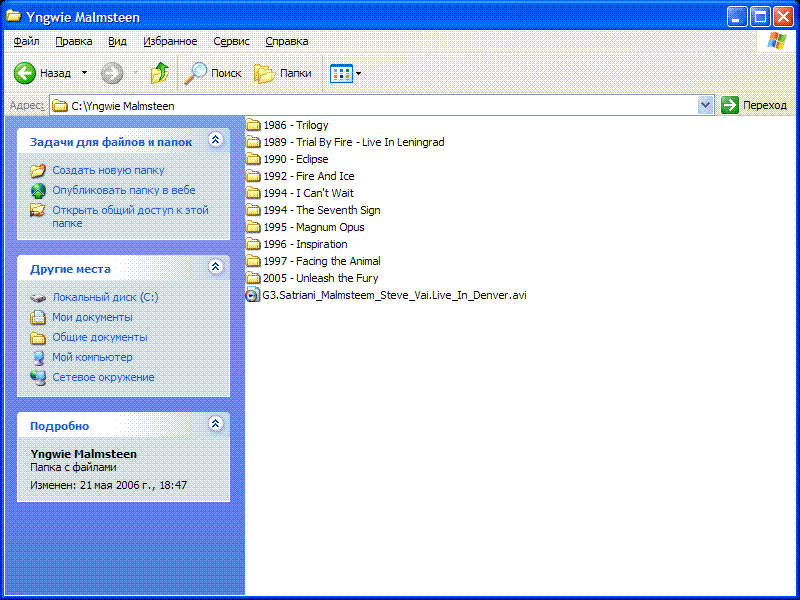The height and width of the screenshot is (600, 800).
Task: Click the Up folder icon in toolbar
Action: pos(159,73)
